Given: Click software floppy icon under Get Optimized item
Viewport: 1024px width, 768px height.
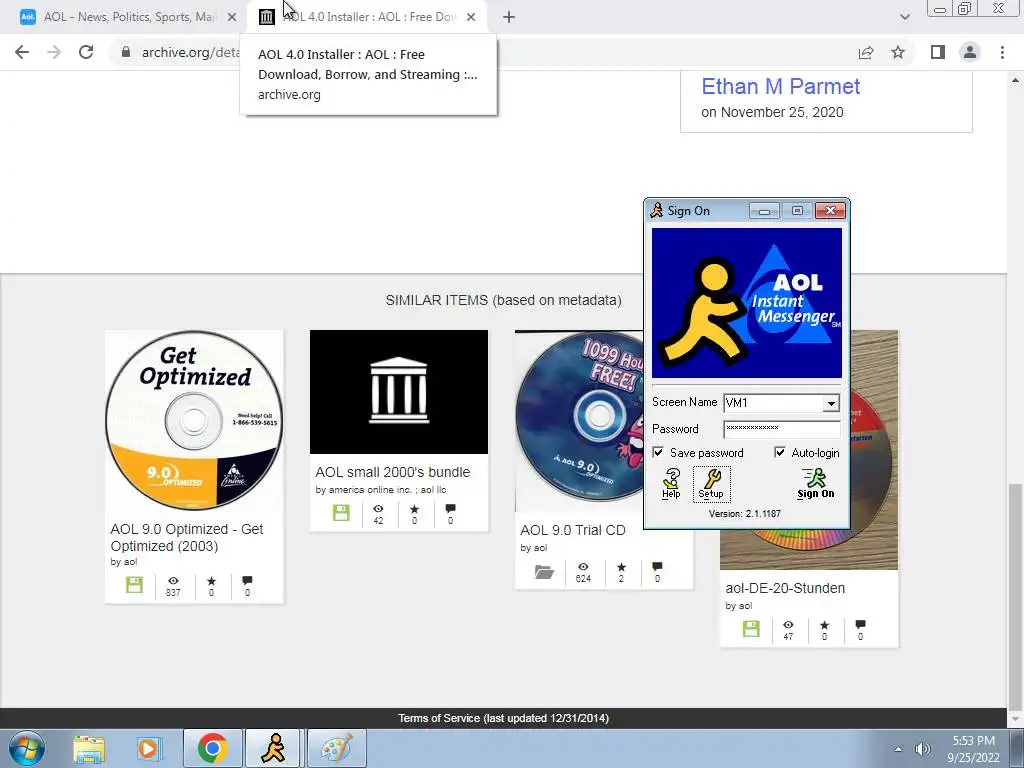Looking at the screenshot, I should point(135,584).
